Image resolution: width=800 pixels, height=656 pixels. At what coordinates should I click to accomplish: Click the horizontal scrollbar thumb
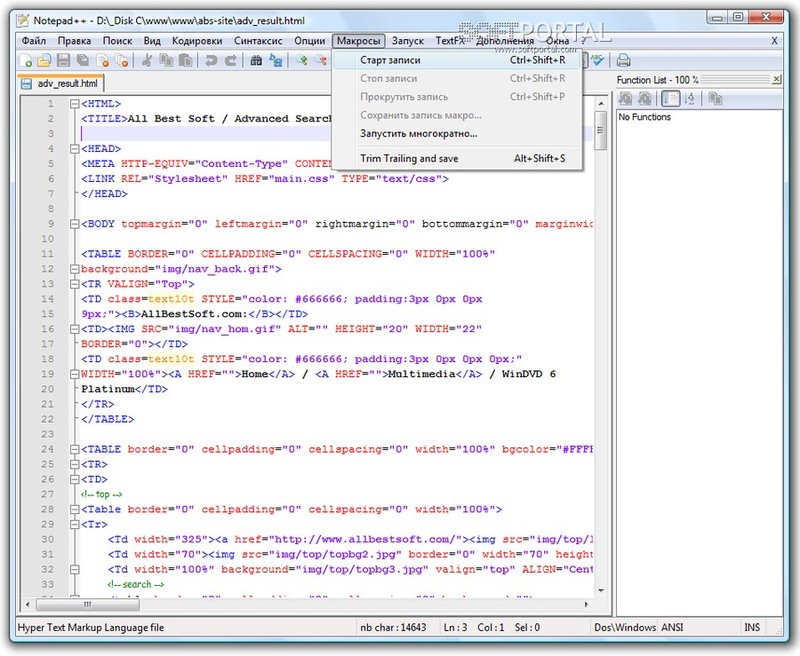tap(88, 604)
